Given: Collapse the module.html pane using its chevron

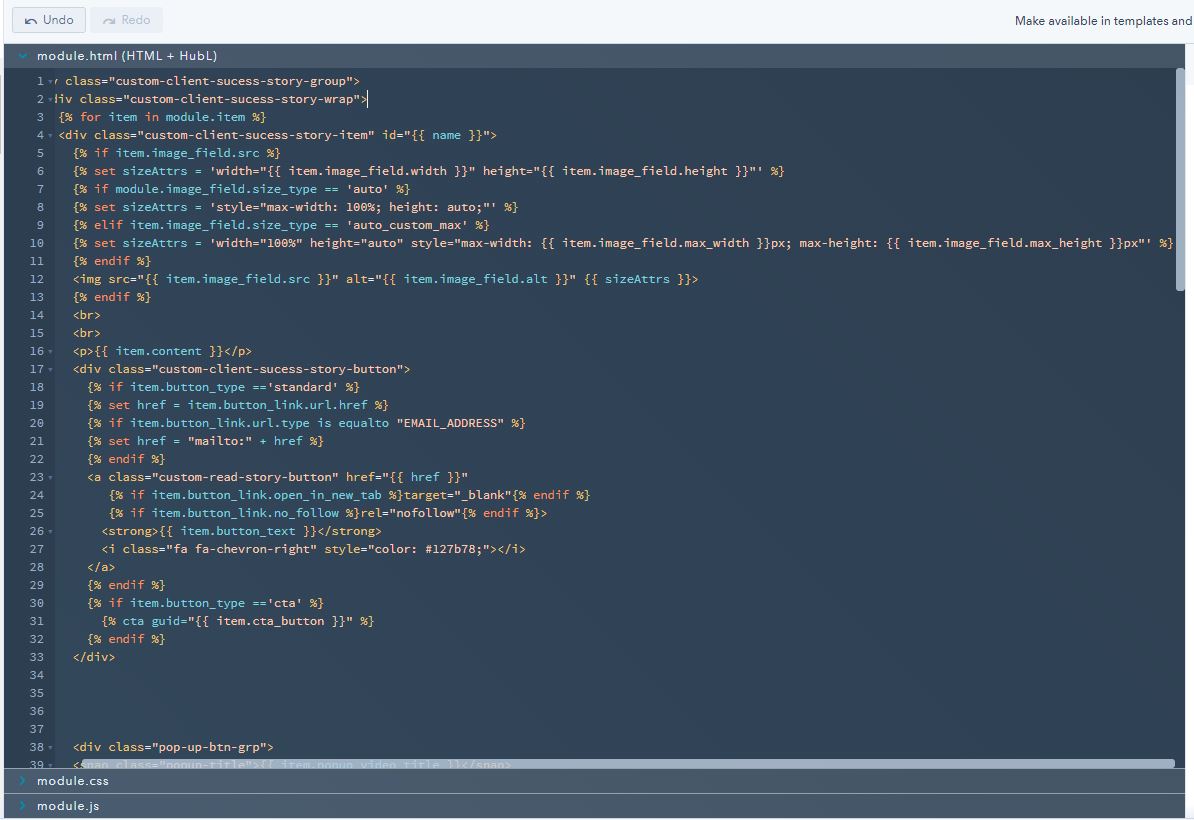Looking at the screenshot, I should coord(24,55).
